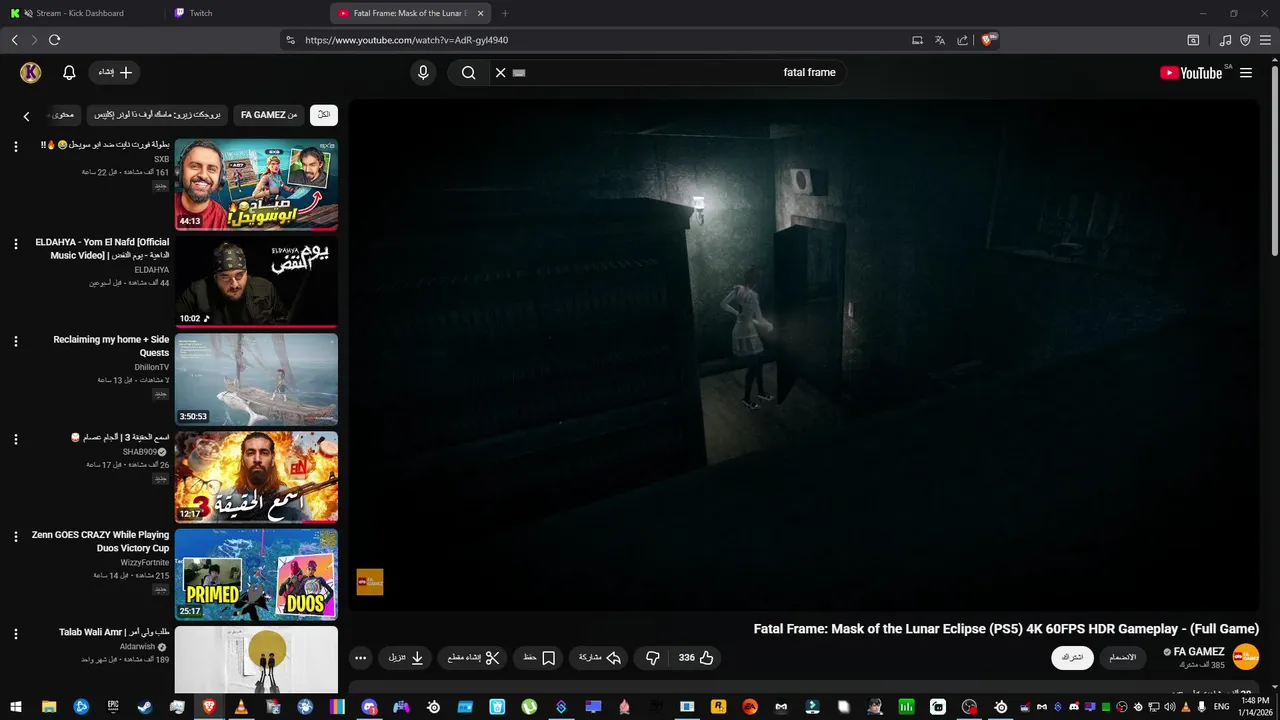Open VLC media player from the taskbar

pos(241,707)
